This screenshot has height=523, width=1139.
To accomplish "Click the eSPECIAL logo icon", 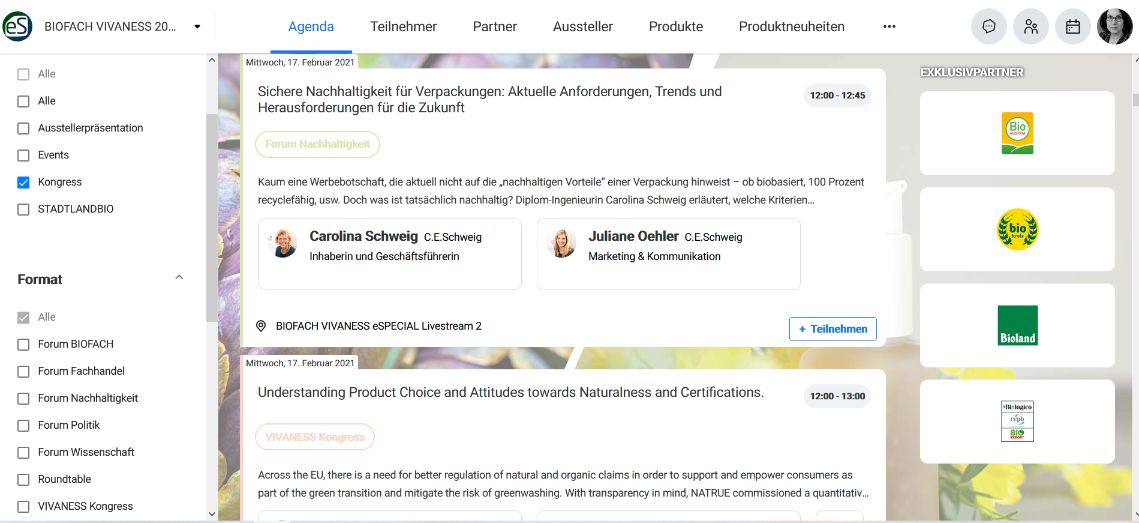I will [18, 27].
